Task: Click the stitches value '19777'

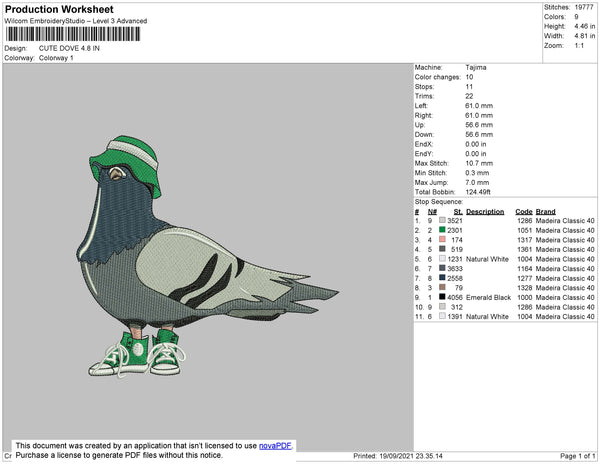Action: click(584, 7)
